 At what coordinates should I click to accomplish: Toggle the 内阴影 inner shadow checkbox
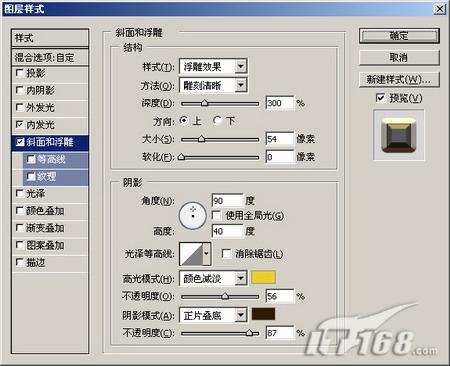tap(19, 90)
